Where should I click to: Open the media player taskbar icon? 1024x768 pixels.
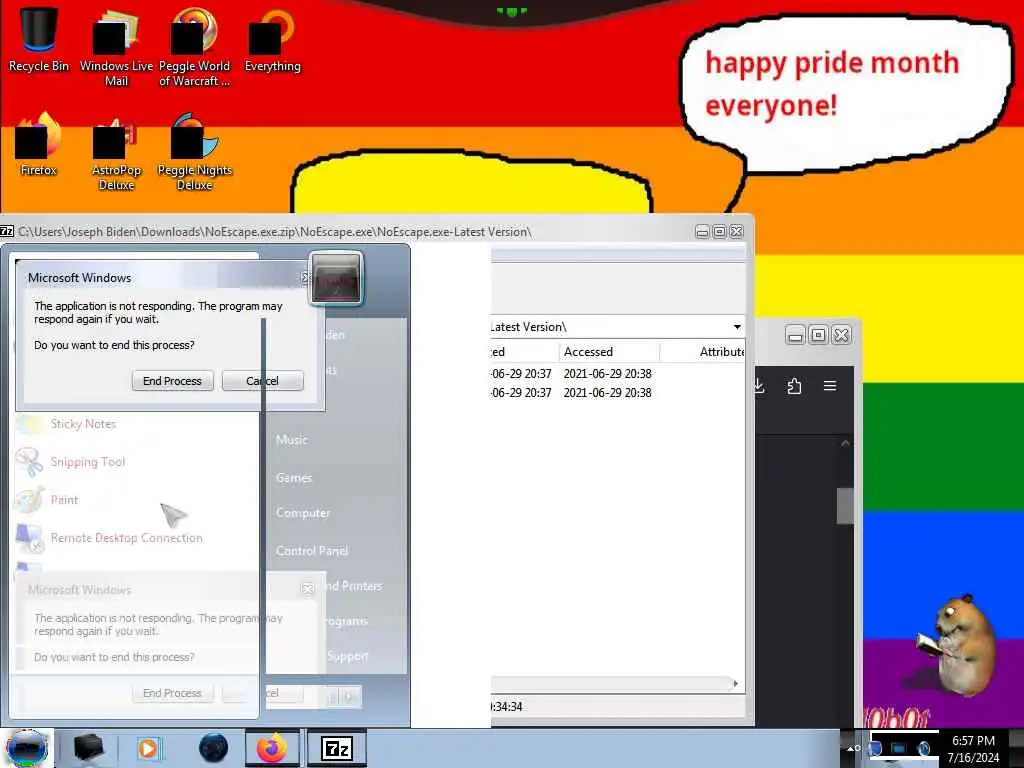click(x=149, y=748)
